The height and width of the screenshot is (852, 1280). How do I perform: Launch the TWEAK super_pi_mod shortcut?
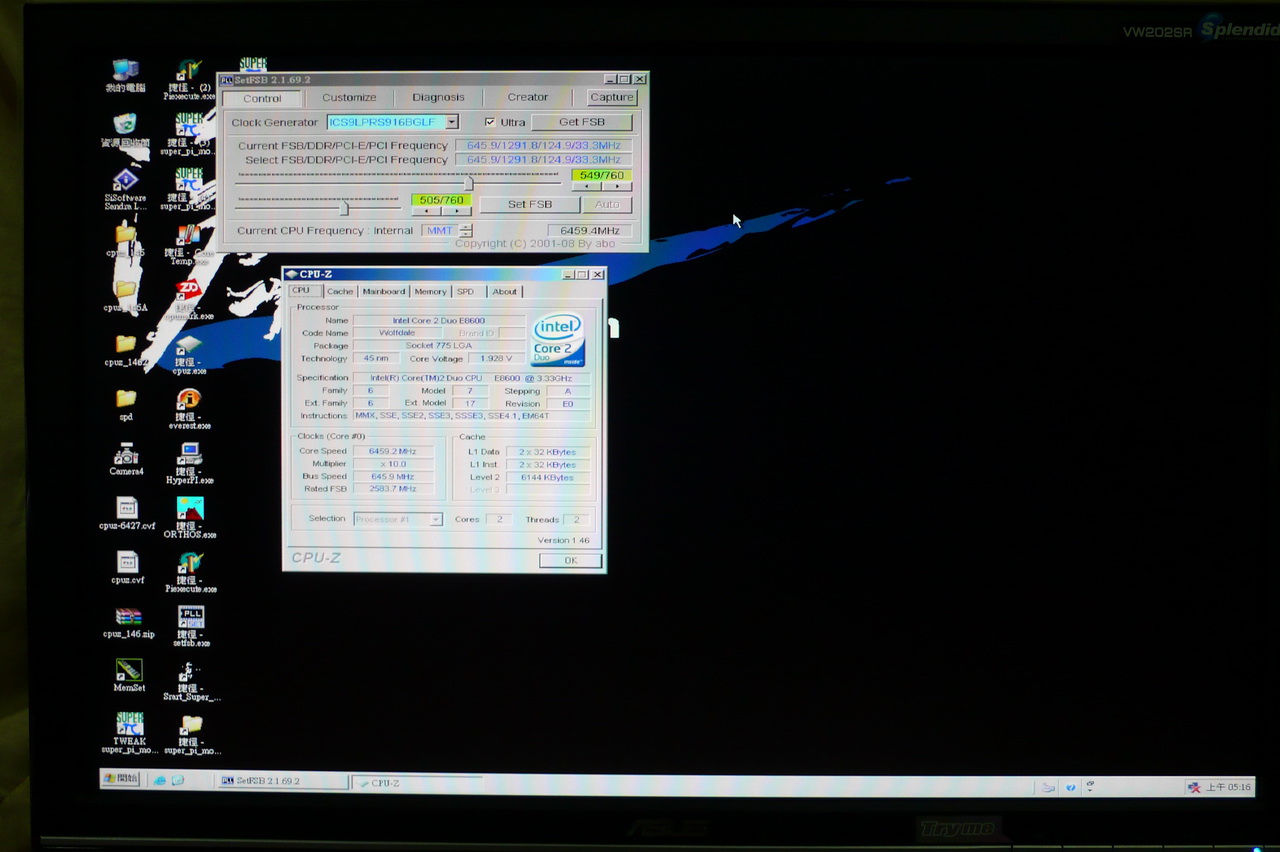[129, 733]
